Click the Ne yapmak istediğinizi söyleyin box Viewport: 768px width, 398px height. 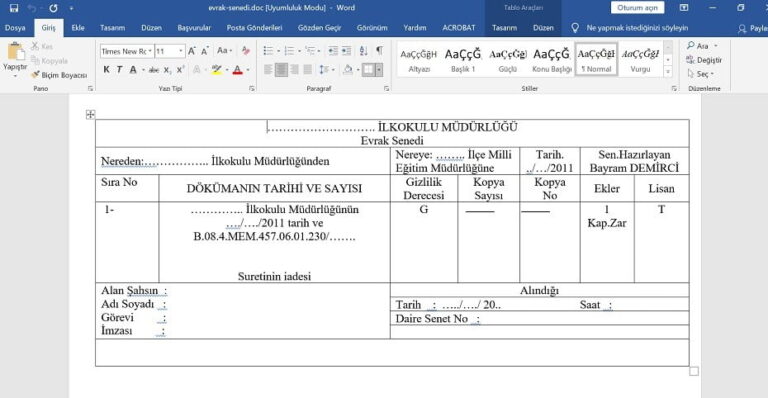(637, 28)
